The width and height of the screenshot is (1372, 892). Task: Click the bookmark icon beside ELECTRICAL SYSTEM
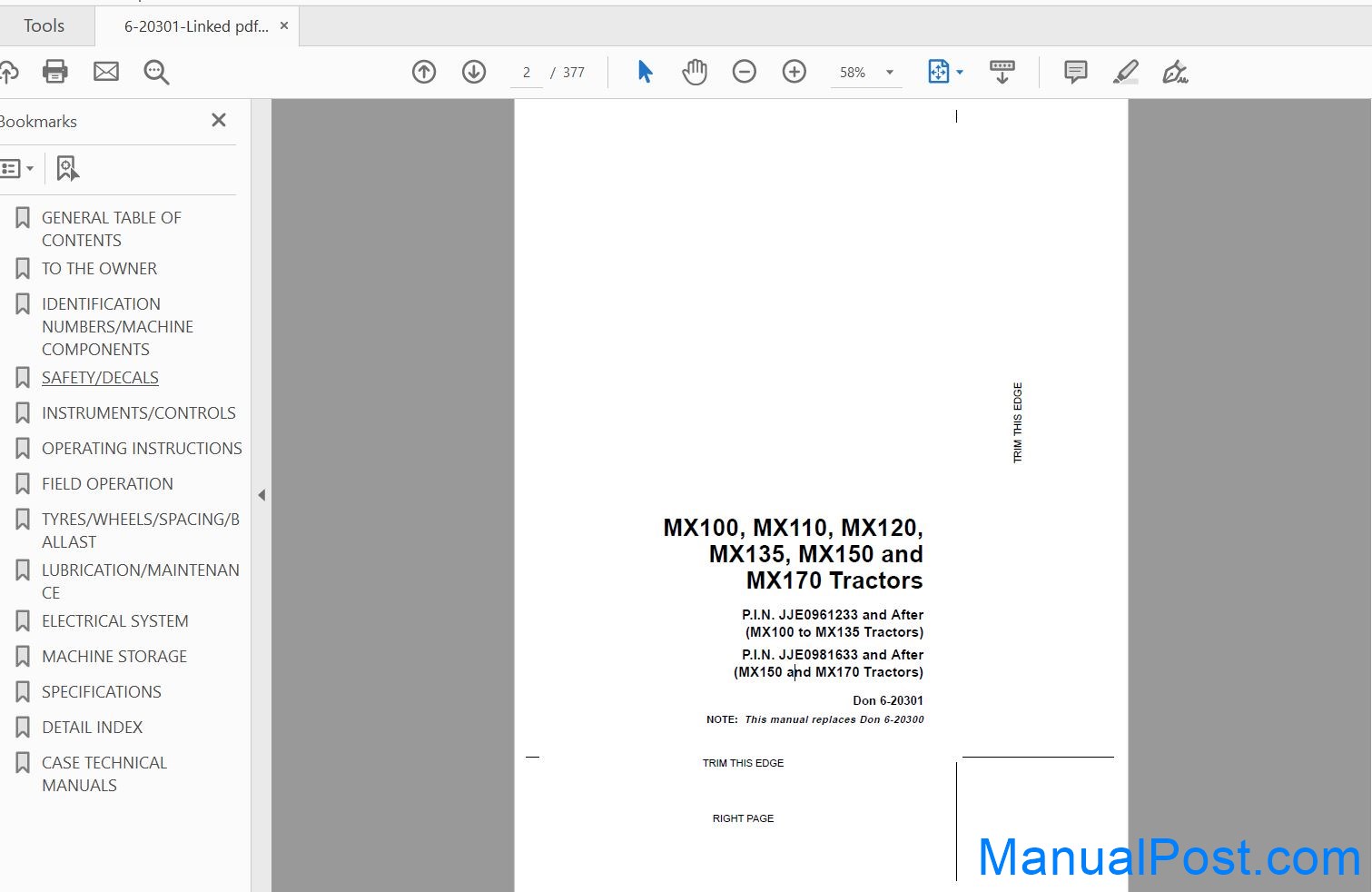23,621
